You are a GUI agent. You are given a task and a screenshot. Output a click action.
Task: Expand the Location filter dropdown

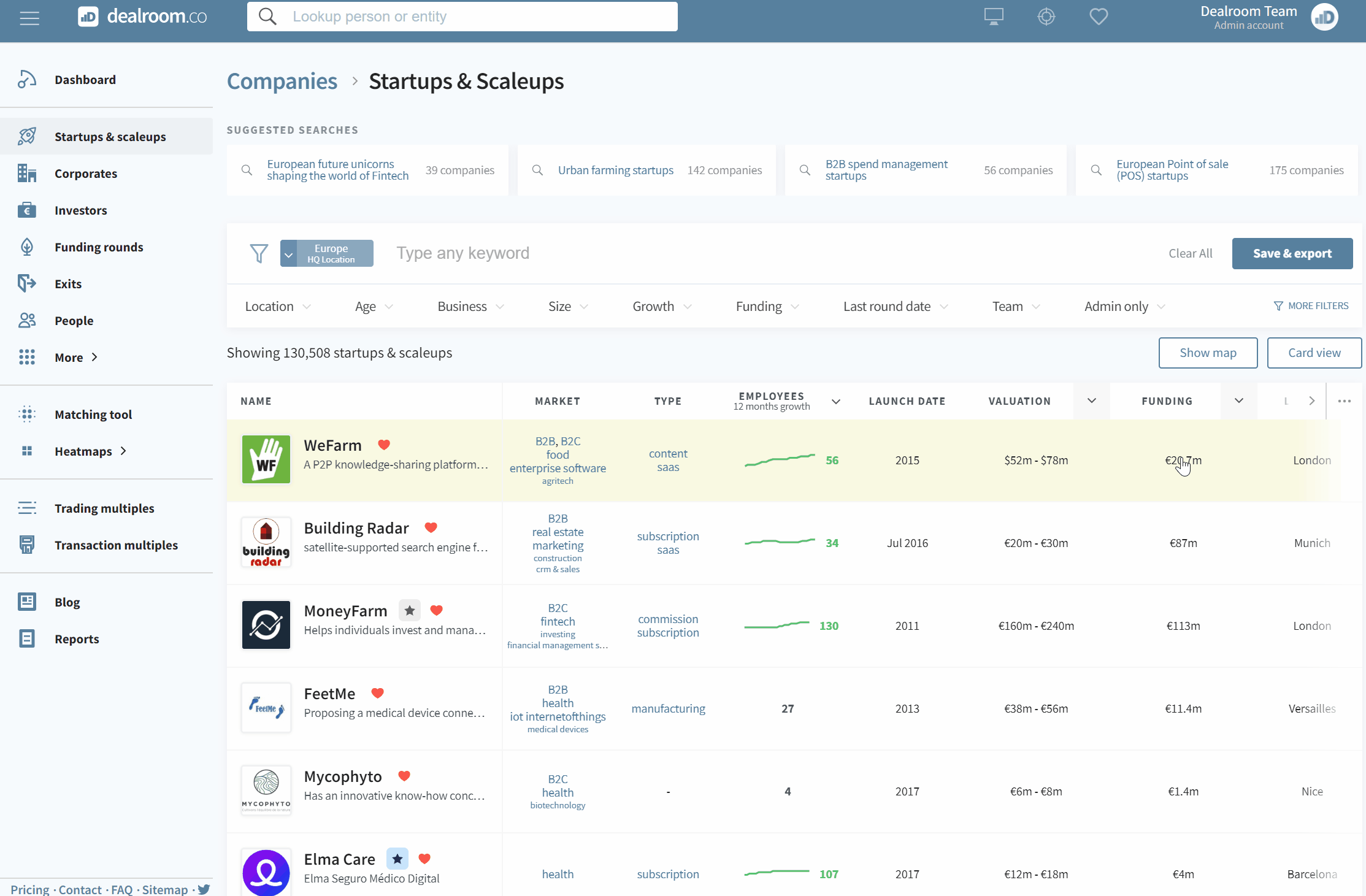[278, 307]
